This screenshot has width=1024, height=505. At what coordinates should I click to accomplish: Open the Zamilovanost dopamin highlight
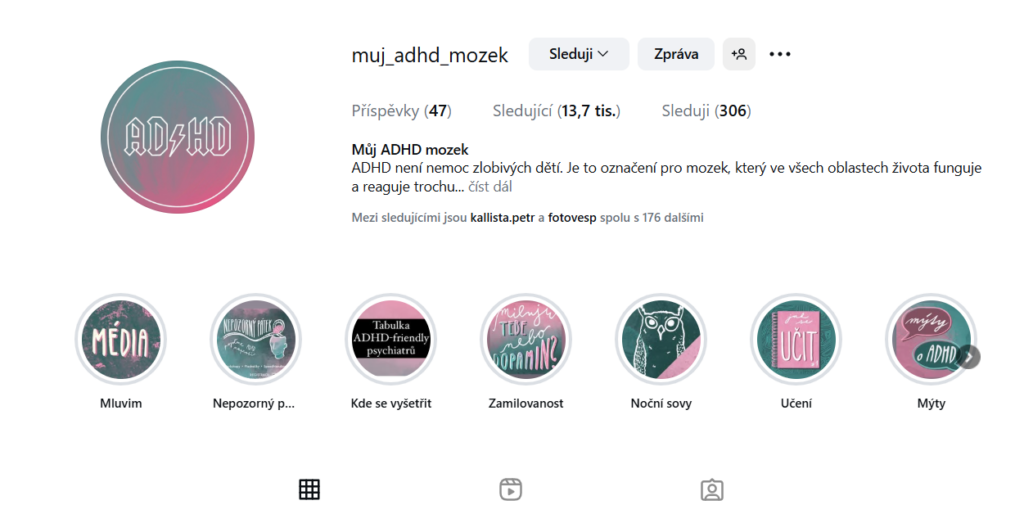click(526, 339)
